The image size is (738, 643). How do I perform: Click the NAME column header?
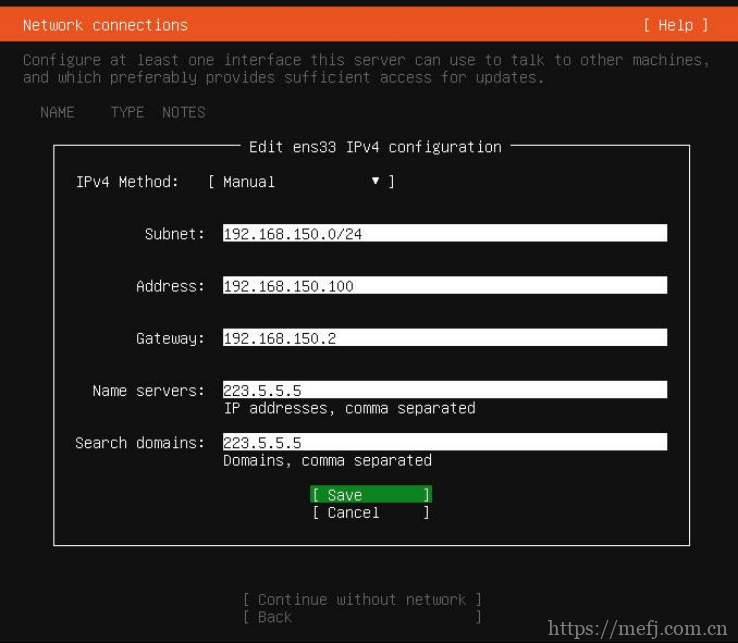57,112
